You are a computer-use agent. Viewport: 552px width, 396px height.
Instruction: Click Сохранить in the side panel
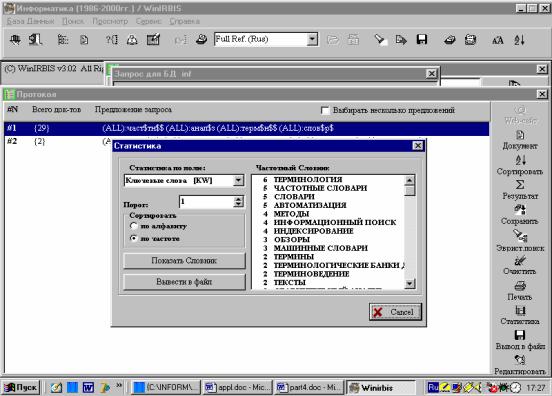[x=520, y=215]
